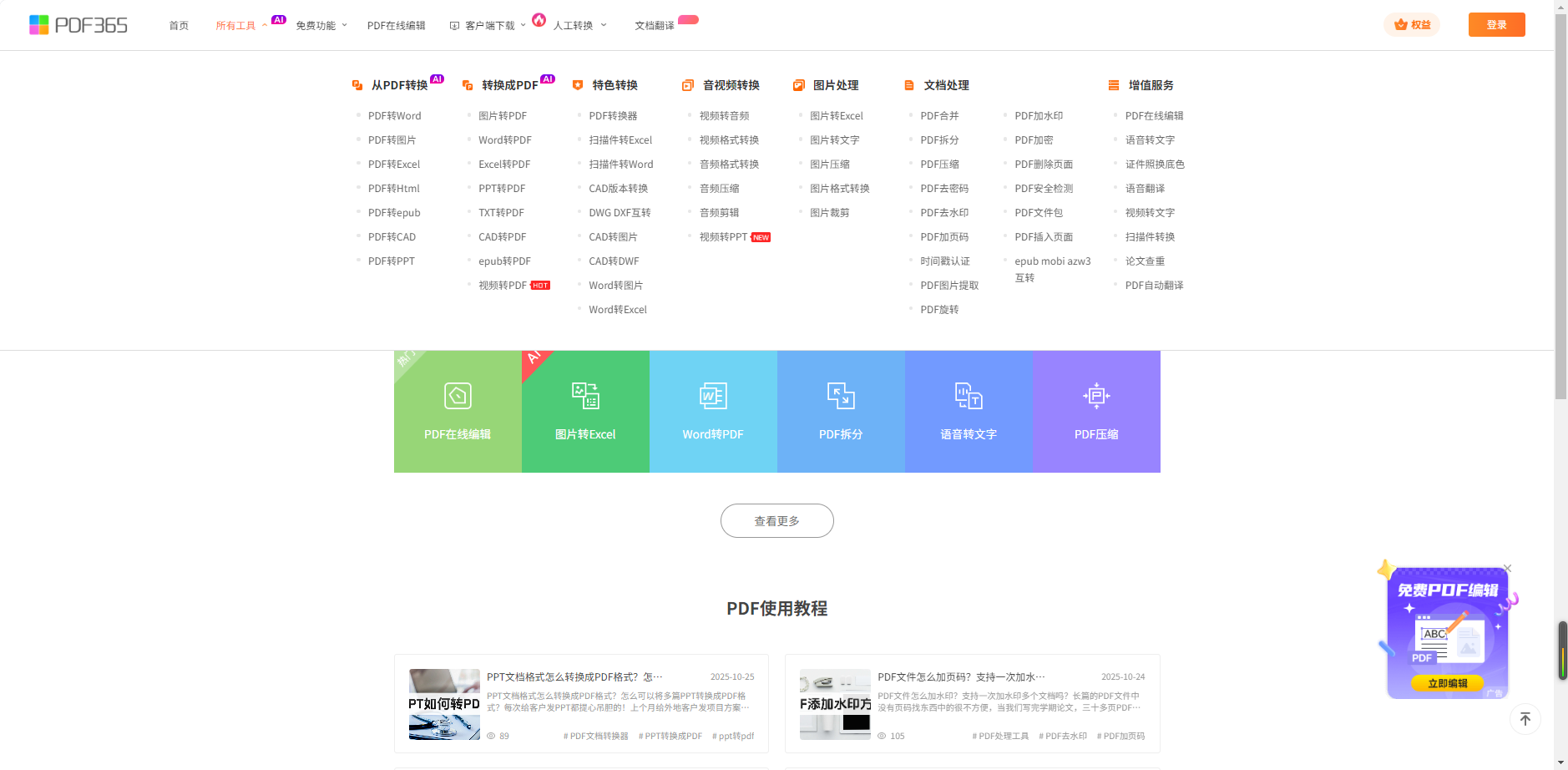The image size is (1568, 770).
Task: Click the PDF365 logo
Action: 78,25
